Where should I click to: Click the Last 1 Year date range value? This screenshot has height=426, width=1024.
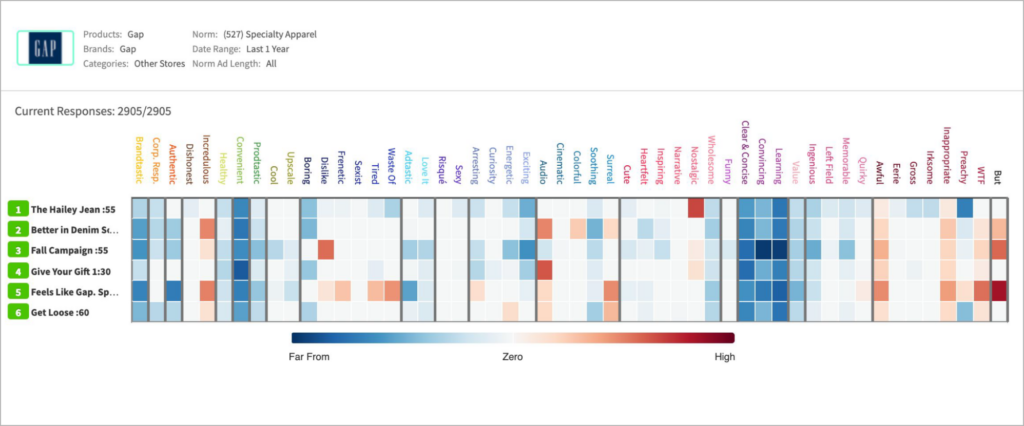pyautogui.click(x=267, y=49)
